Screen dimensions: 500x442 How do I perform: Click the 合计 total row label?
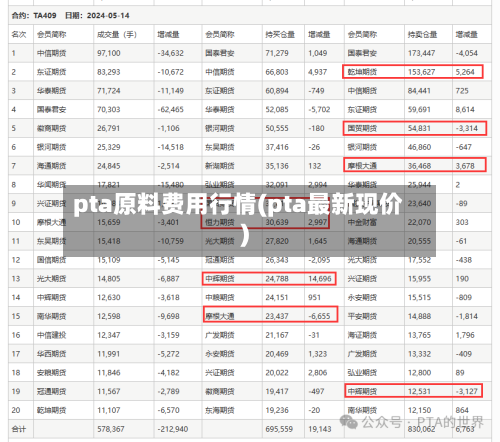click(19, 429)
